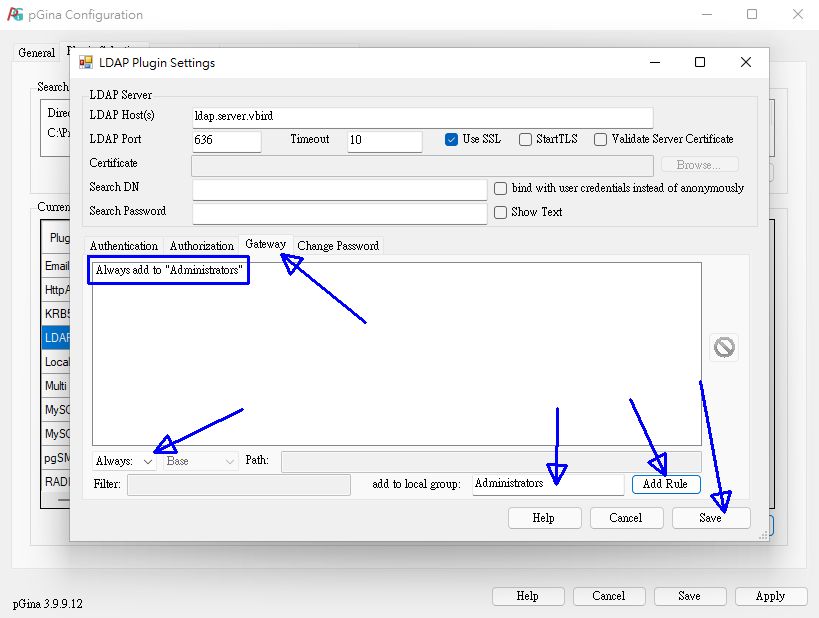Click the LDAP Plugin Settings dialog icon
This screenshot has width=819, height=618.
point(85,62)
